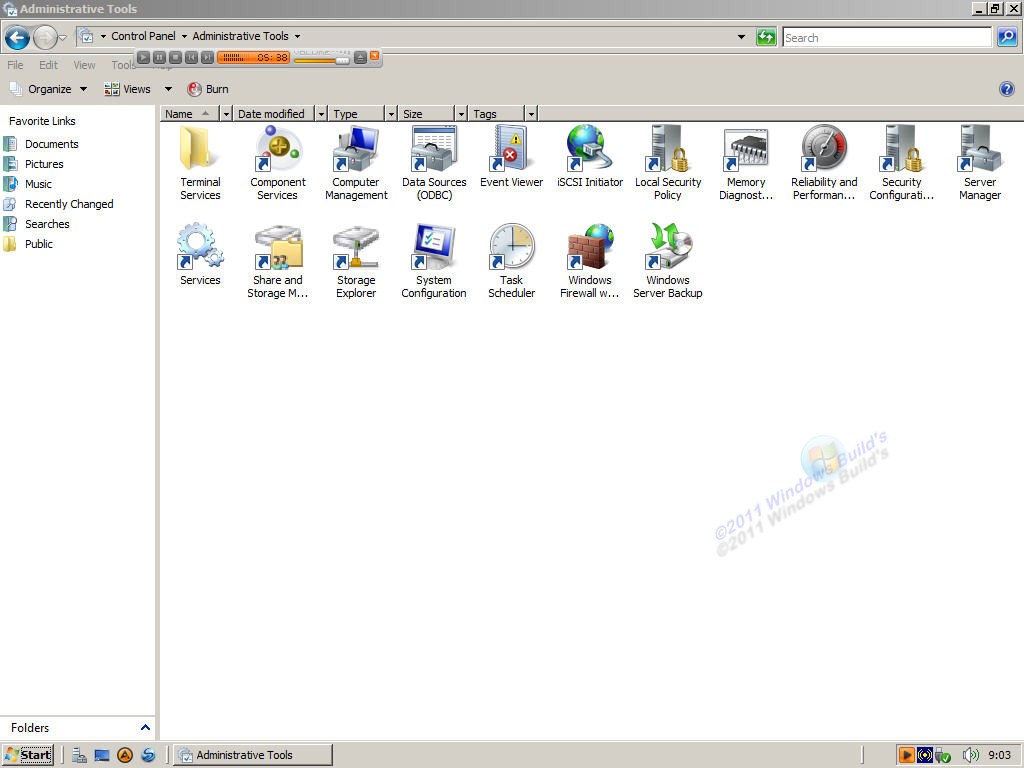Open the Tools menu
This screenshot has height=768, width=1024.
123,65
